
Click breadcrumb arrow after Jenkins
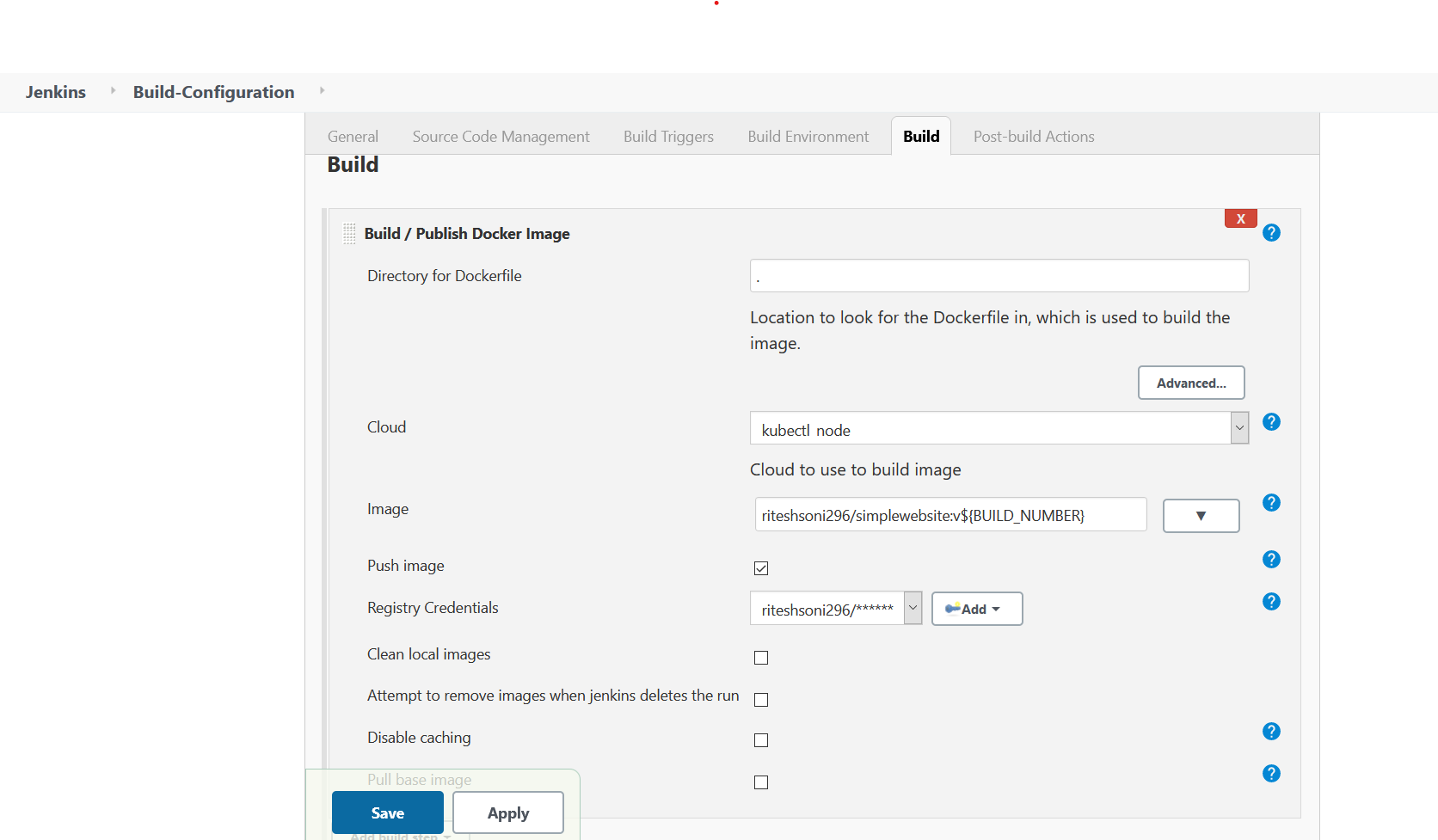(x=113, y=90)
